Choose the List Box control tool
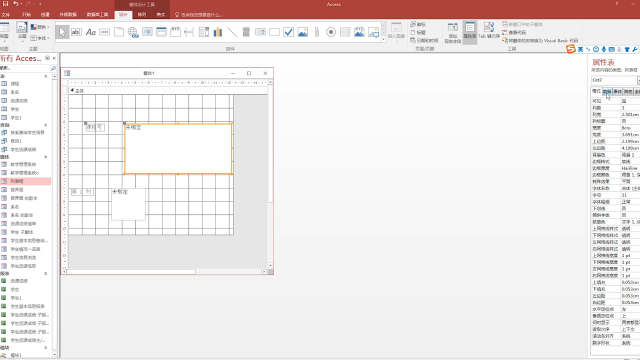Viewport: 640px width, 360px height. coord(260,32)
